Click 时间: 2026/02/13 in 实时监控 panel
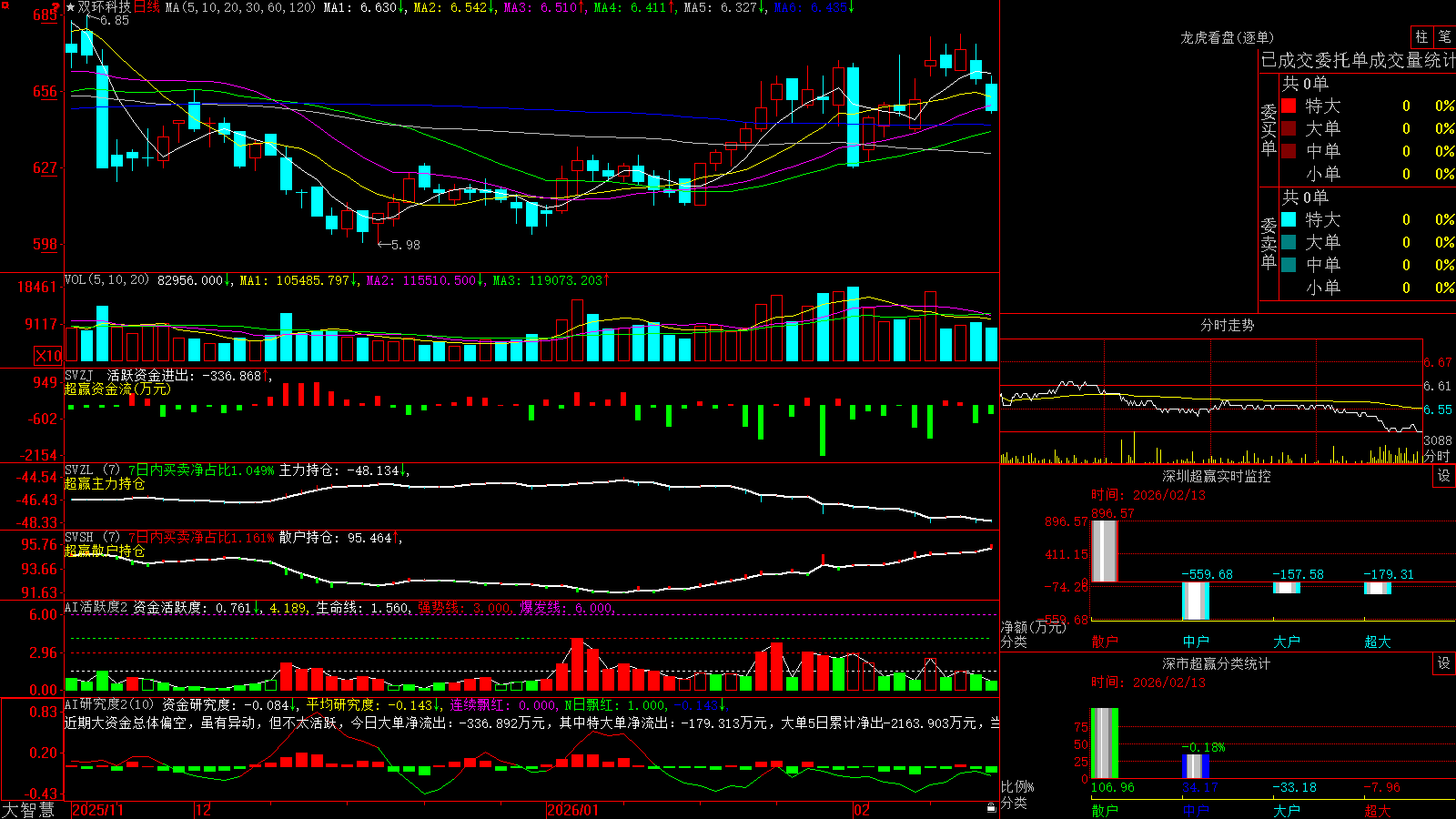 click(x=1148, y=495)
